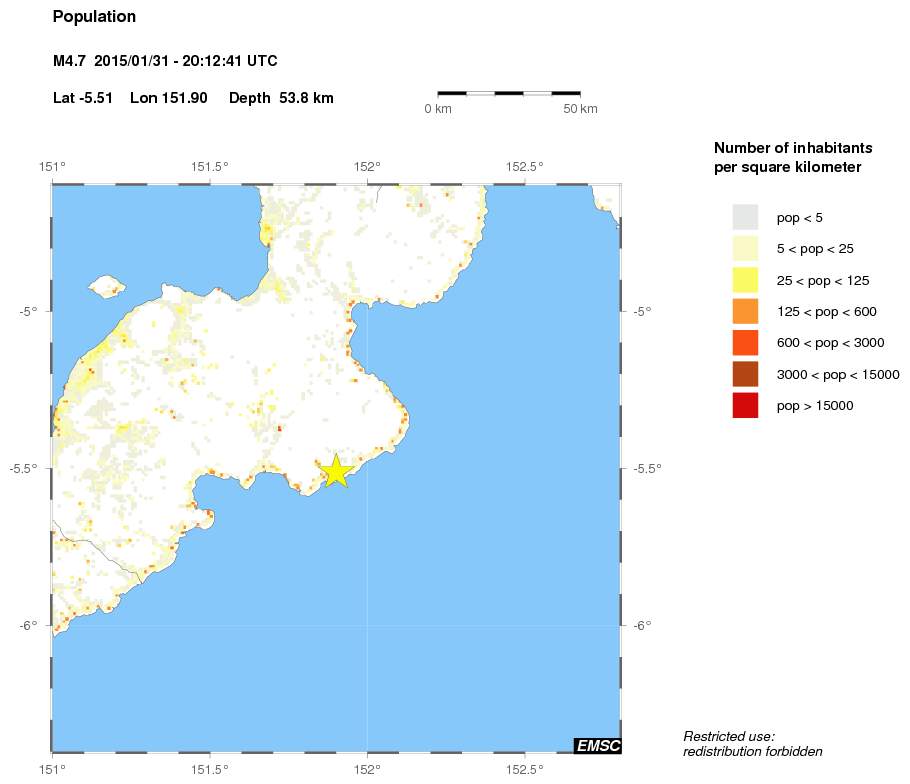Click the 'Population' title
Screen dimensions: 910x784
94,17
